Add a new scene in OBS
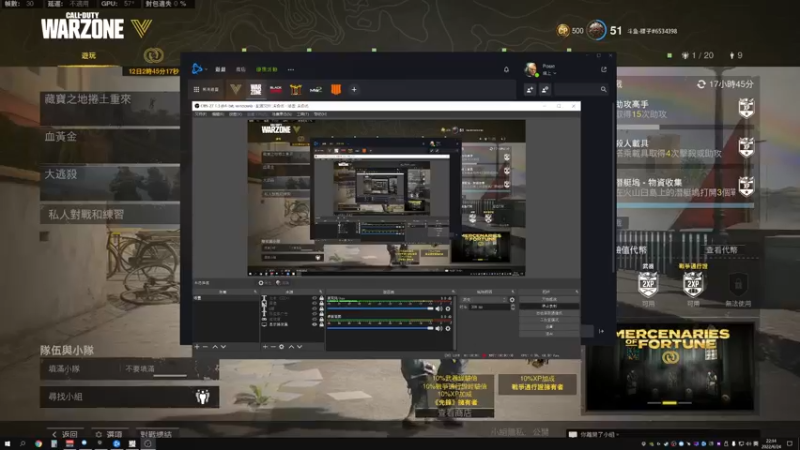The width and height of the screenshot is (800, 450). click(197, 347)
